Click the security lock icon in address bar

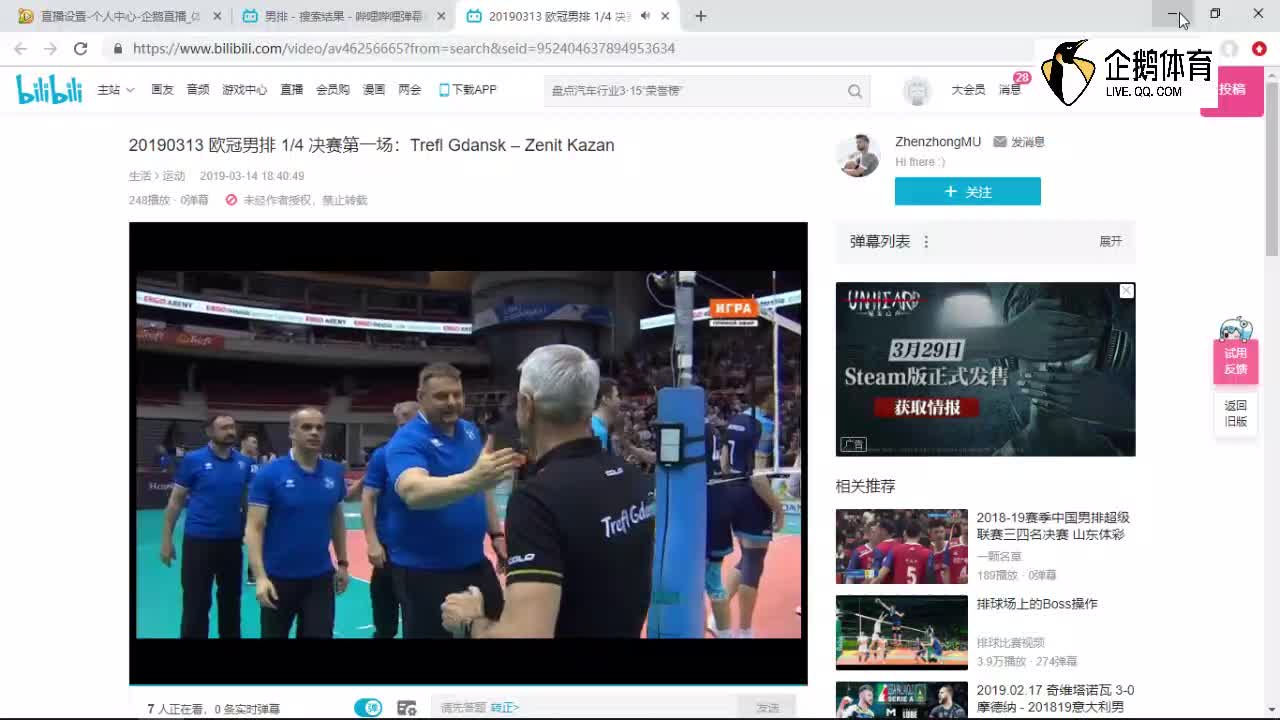click(x=117, y=48)
